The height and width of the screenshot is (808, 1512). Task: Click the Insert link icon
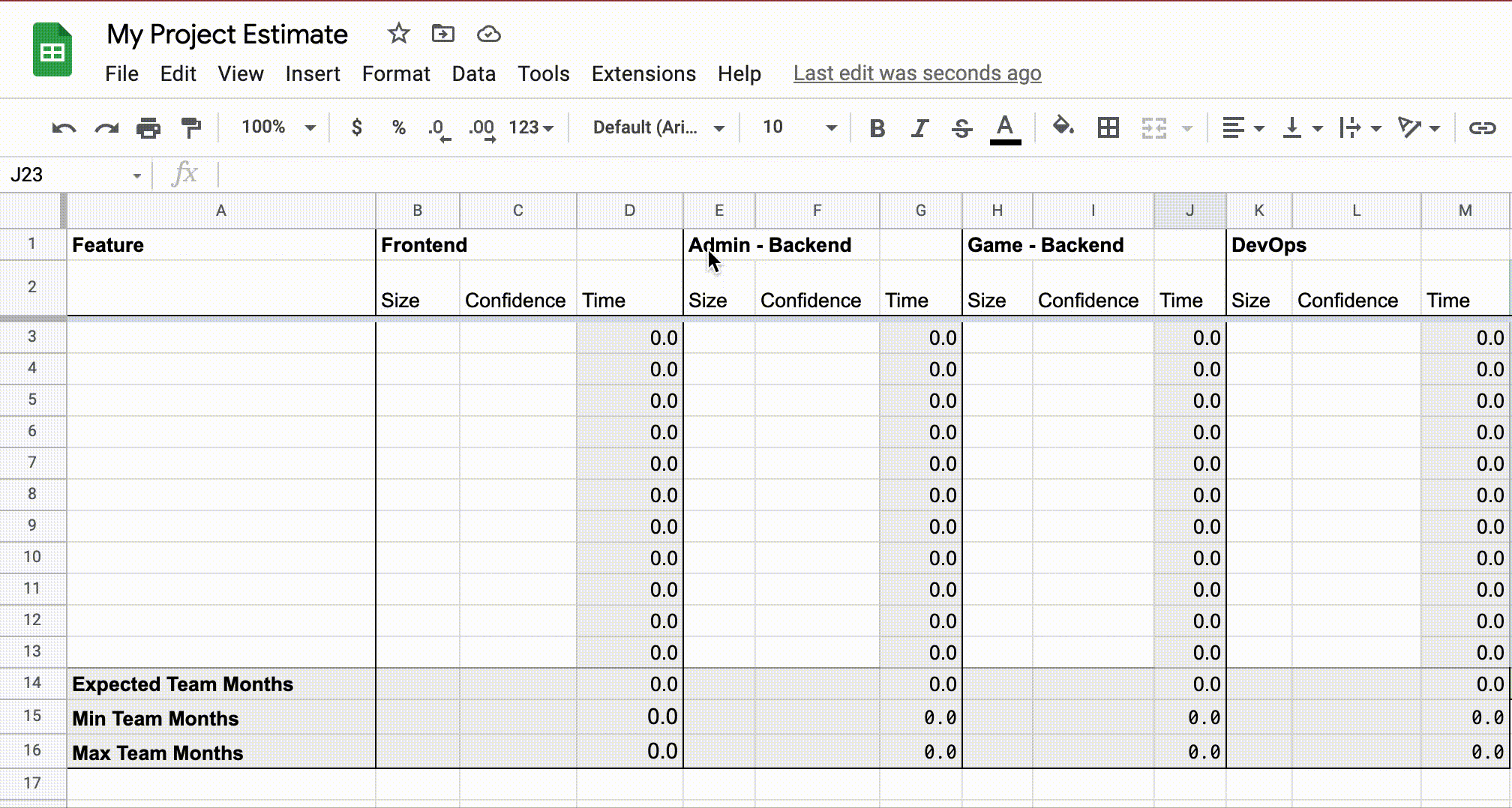tap(1482, 128)
